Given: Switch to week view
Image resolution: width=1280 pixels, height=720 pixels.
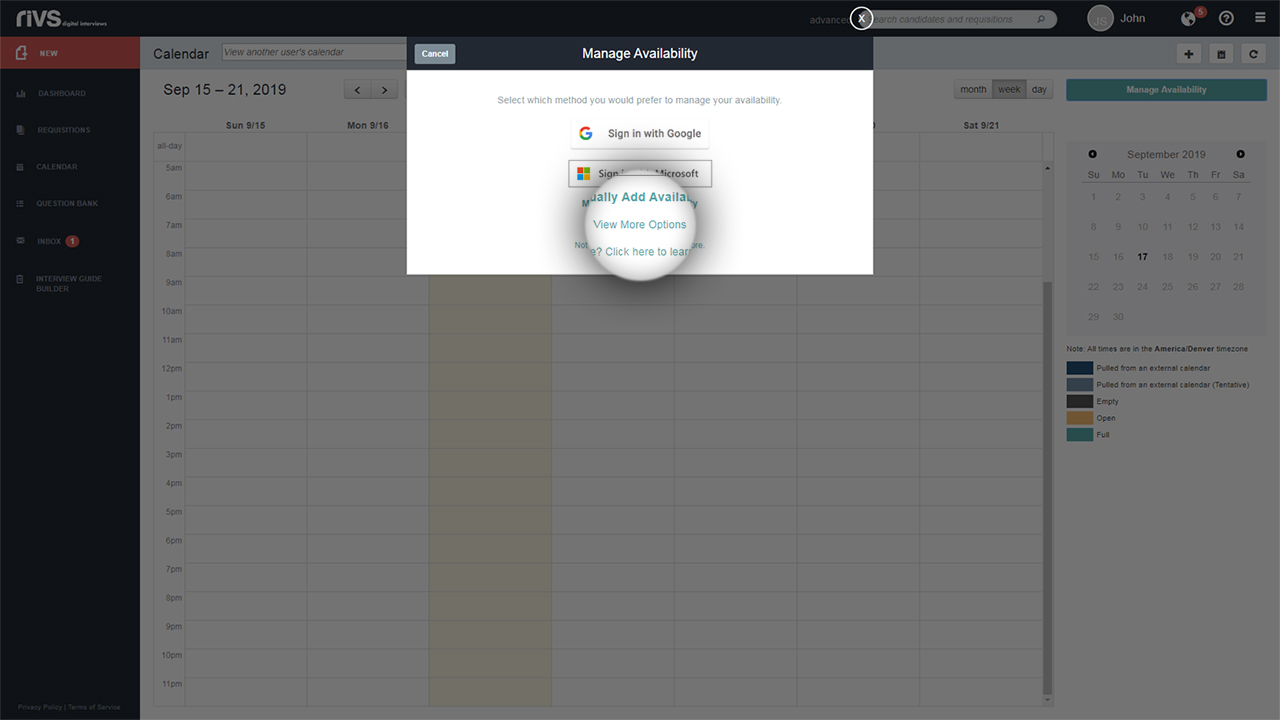Looking at the screenshot, I should pos(1009,89).
